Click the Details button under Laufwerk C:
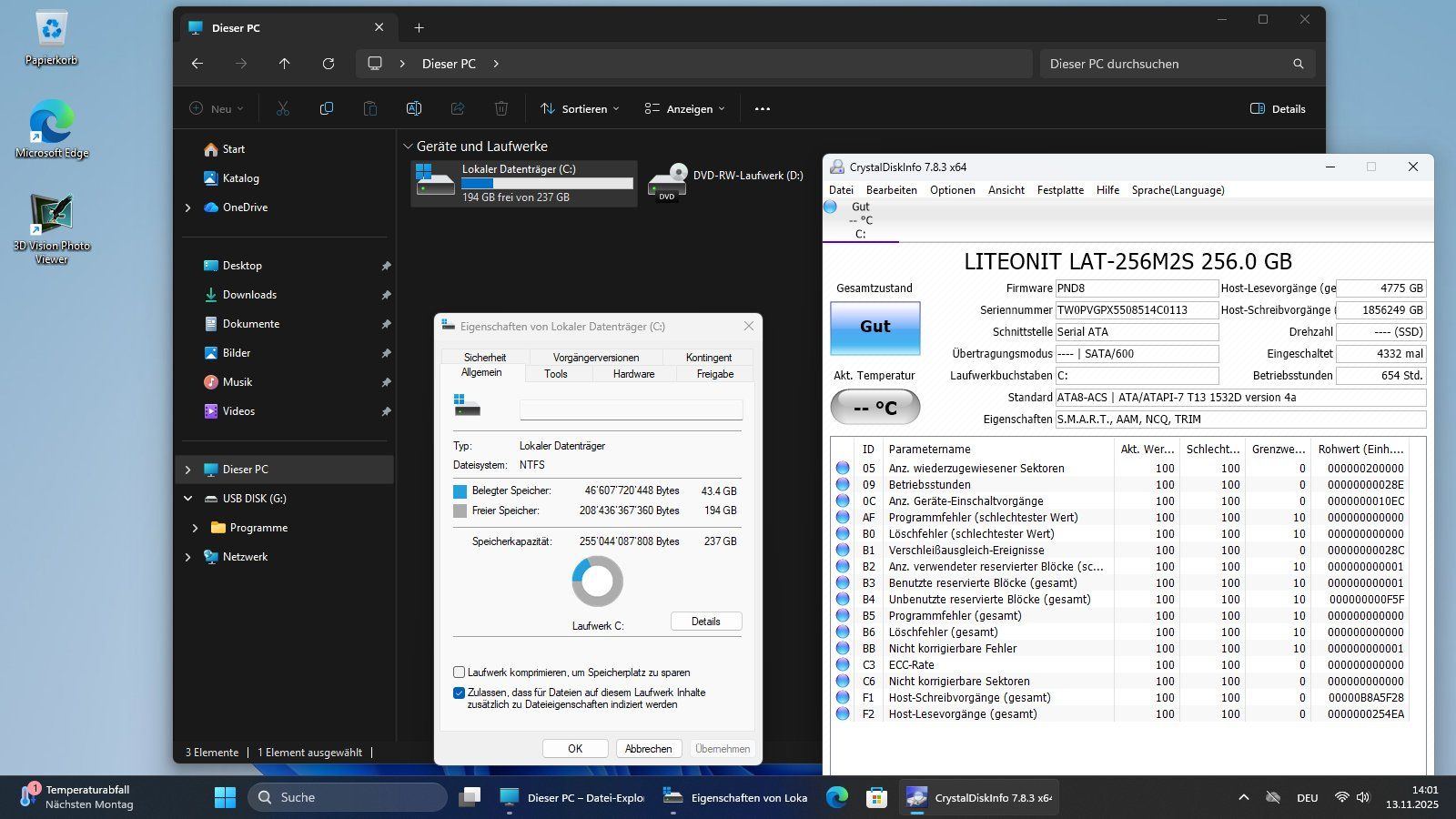1456x819 pixels. (x=706, y=621)
